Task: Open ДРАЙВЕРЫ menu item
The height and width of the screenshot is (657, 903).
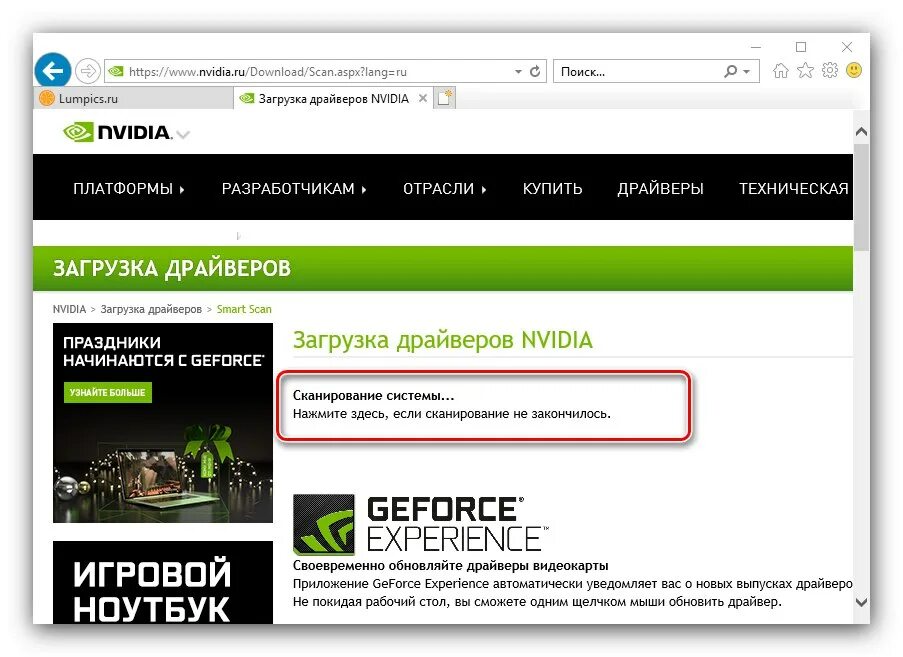Action: coord(661,189)
